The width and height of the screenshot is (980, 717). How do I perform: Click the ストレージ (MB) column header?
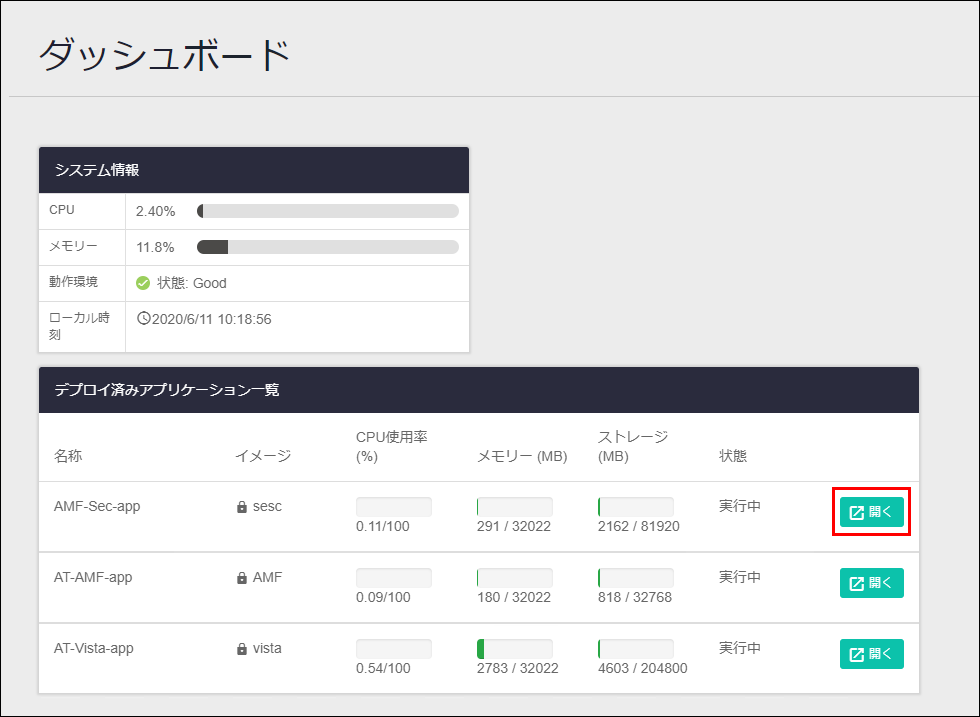coord(633,446)
